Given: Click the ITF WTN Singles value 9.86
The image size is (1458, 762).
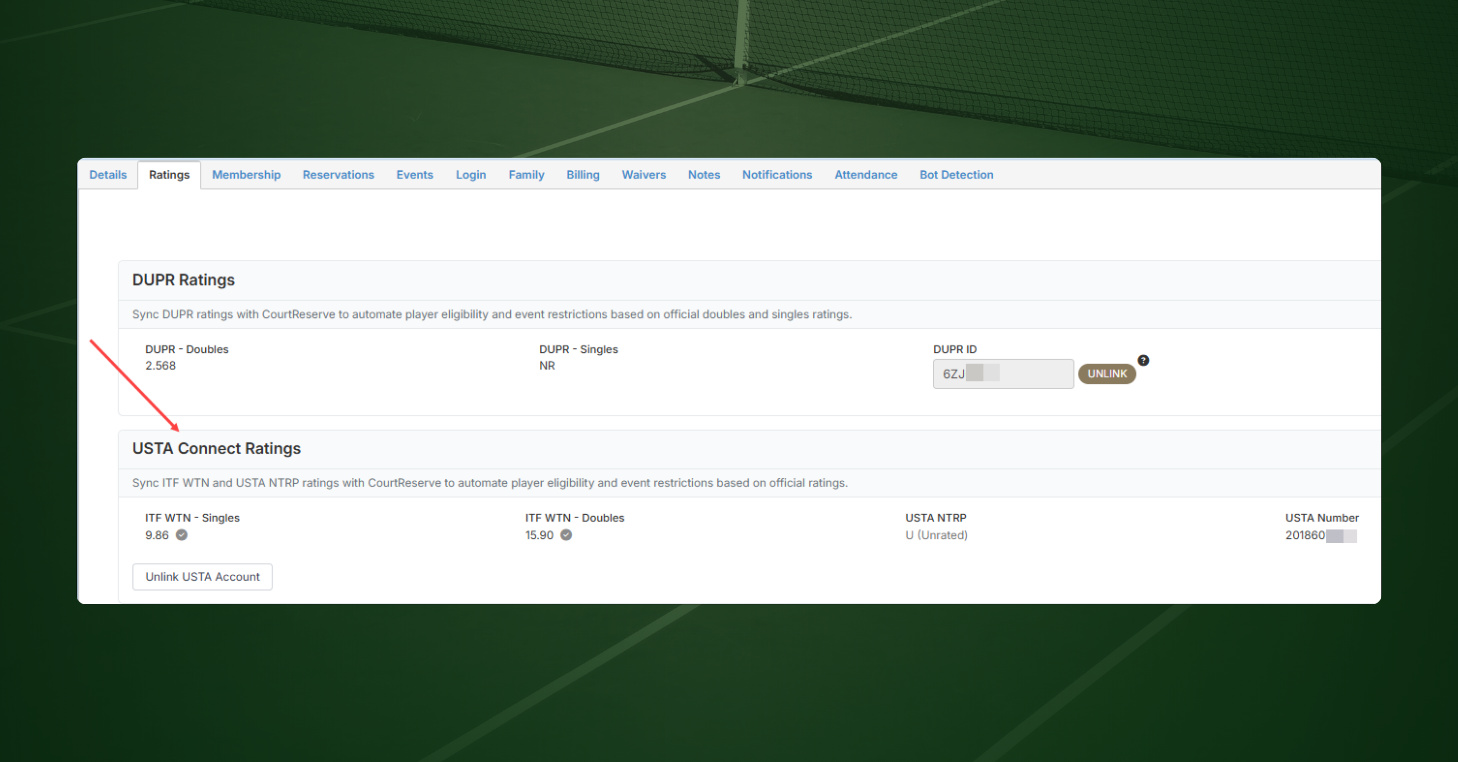Looking at the screenshot, I should 158,535.
